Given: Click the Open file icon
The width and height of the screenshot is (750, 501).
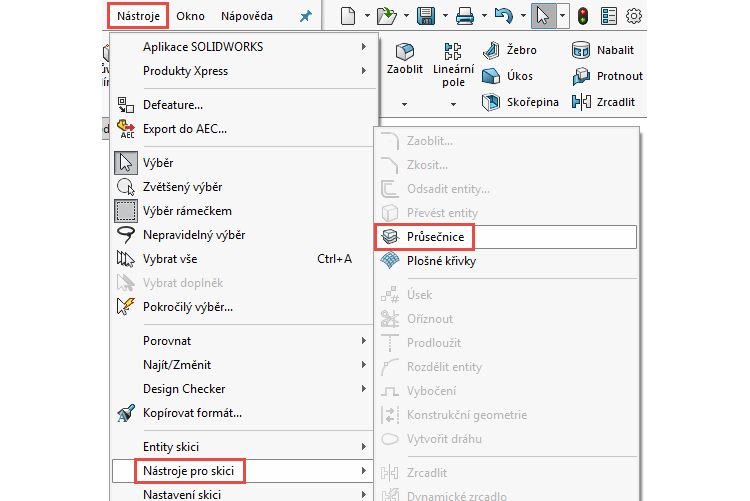Looking at the screenshot, I should (386, 16).
